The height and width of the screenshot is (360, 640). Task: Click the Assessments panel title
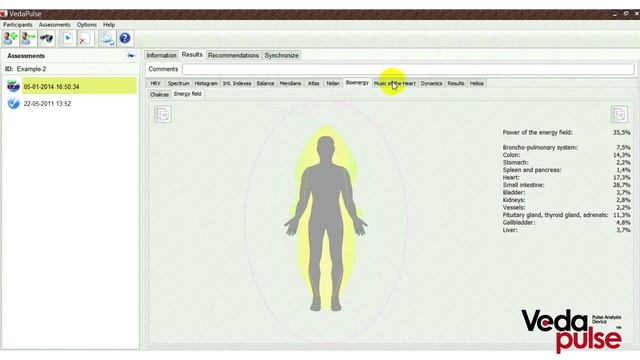point(26,56)
